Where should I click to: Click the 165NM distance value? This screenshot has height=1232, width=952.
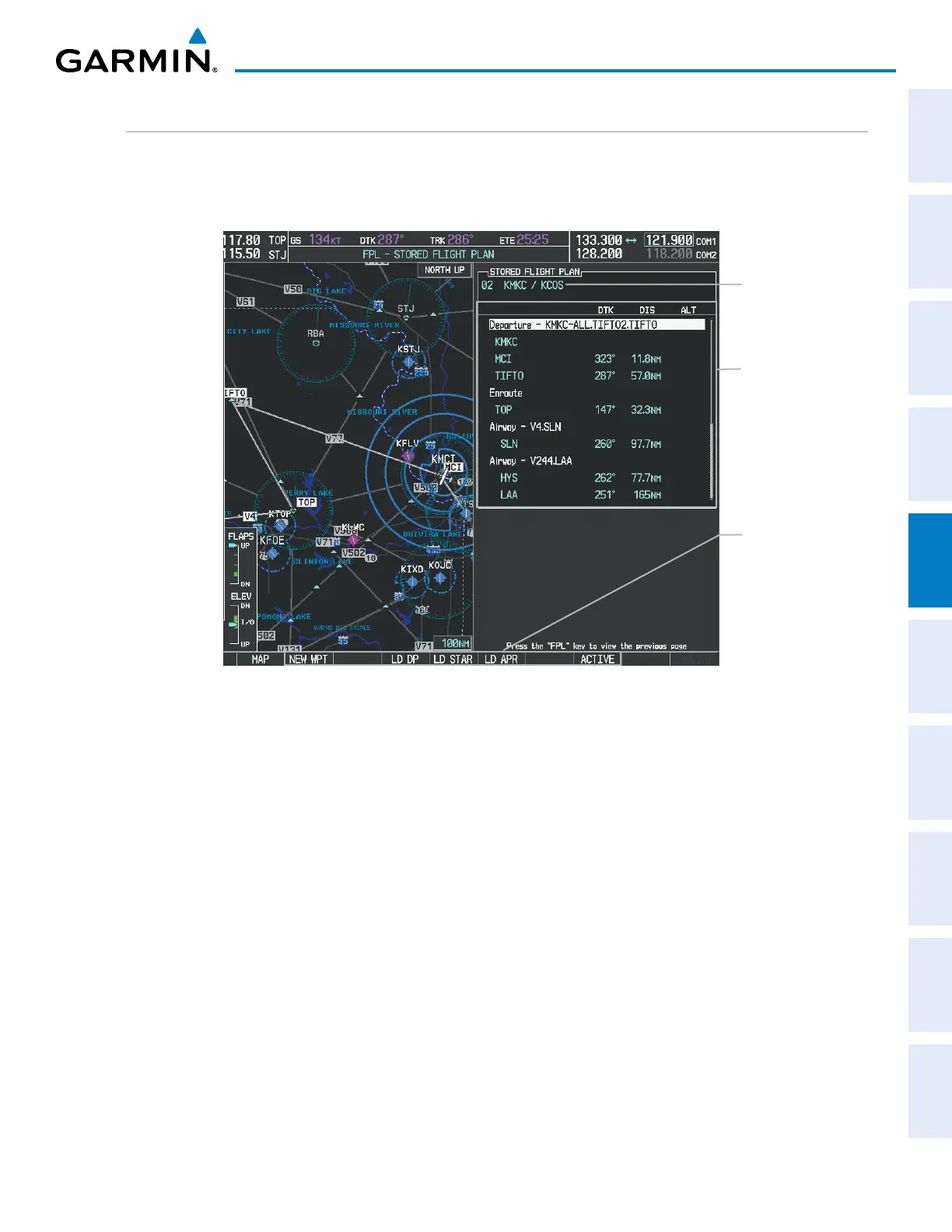point(647,495)
